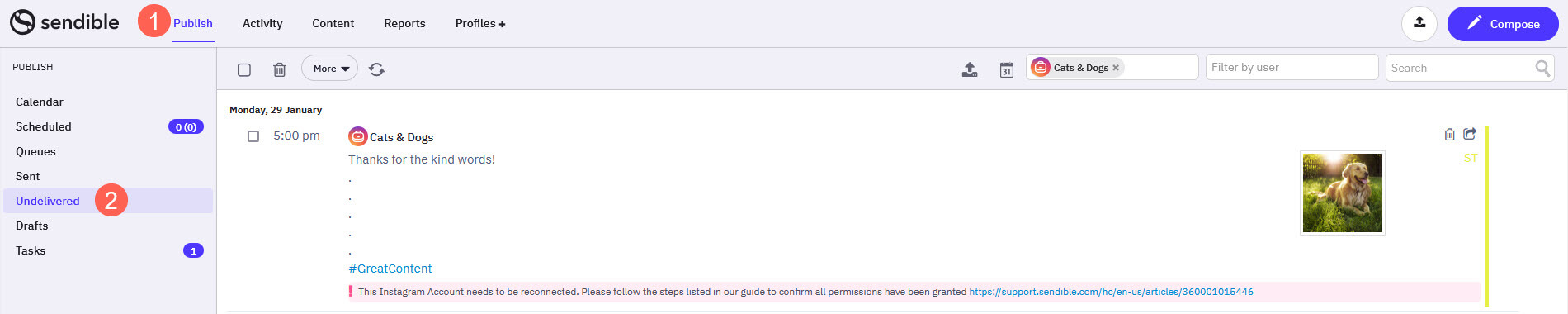The width and height of the screenshot is (1568, 314).
Task: Delete the Cats & Dogs post
Action: pos(1449,134)
